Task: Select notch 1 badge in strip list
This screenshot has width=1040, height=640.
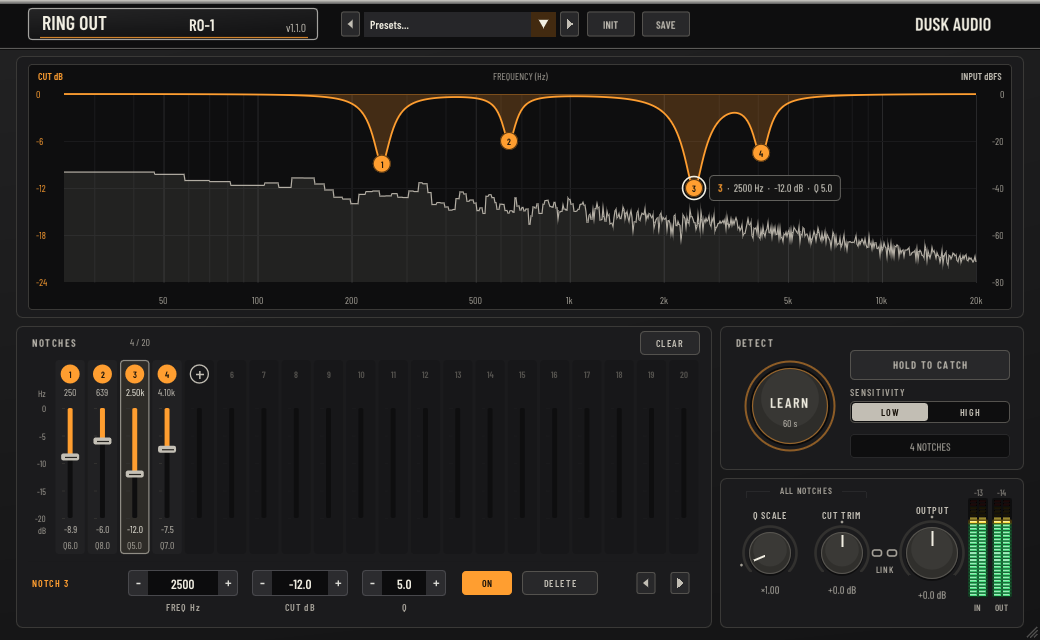Action: 70,374
